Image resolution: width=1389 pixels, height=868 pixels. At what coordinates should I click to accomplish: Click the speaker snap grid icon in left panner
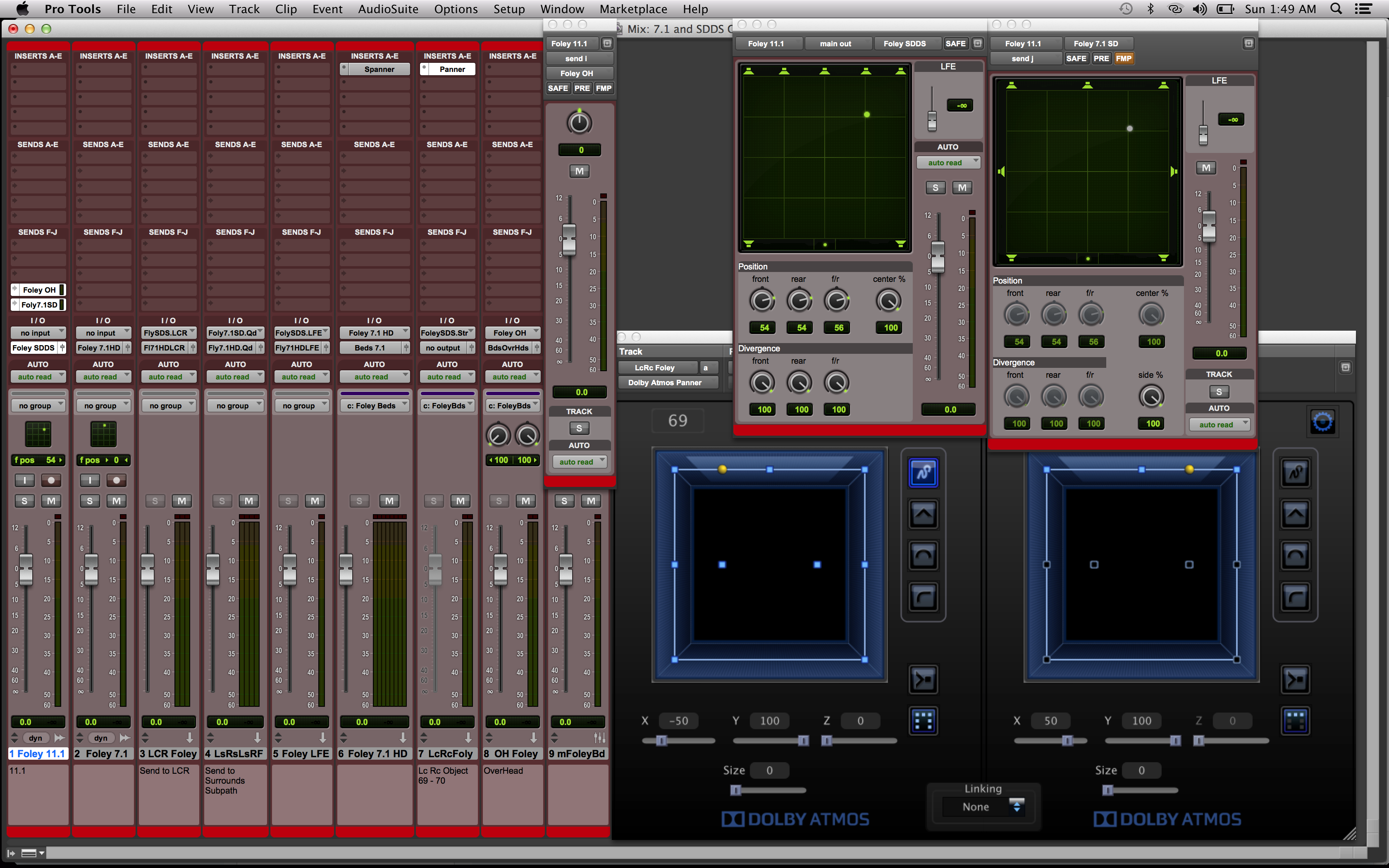click(x=923, y=721)
